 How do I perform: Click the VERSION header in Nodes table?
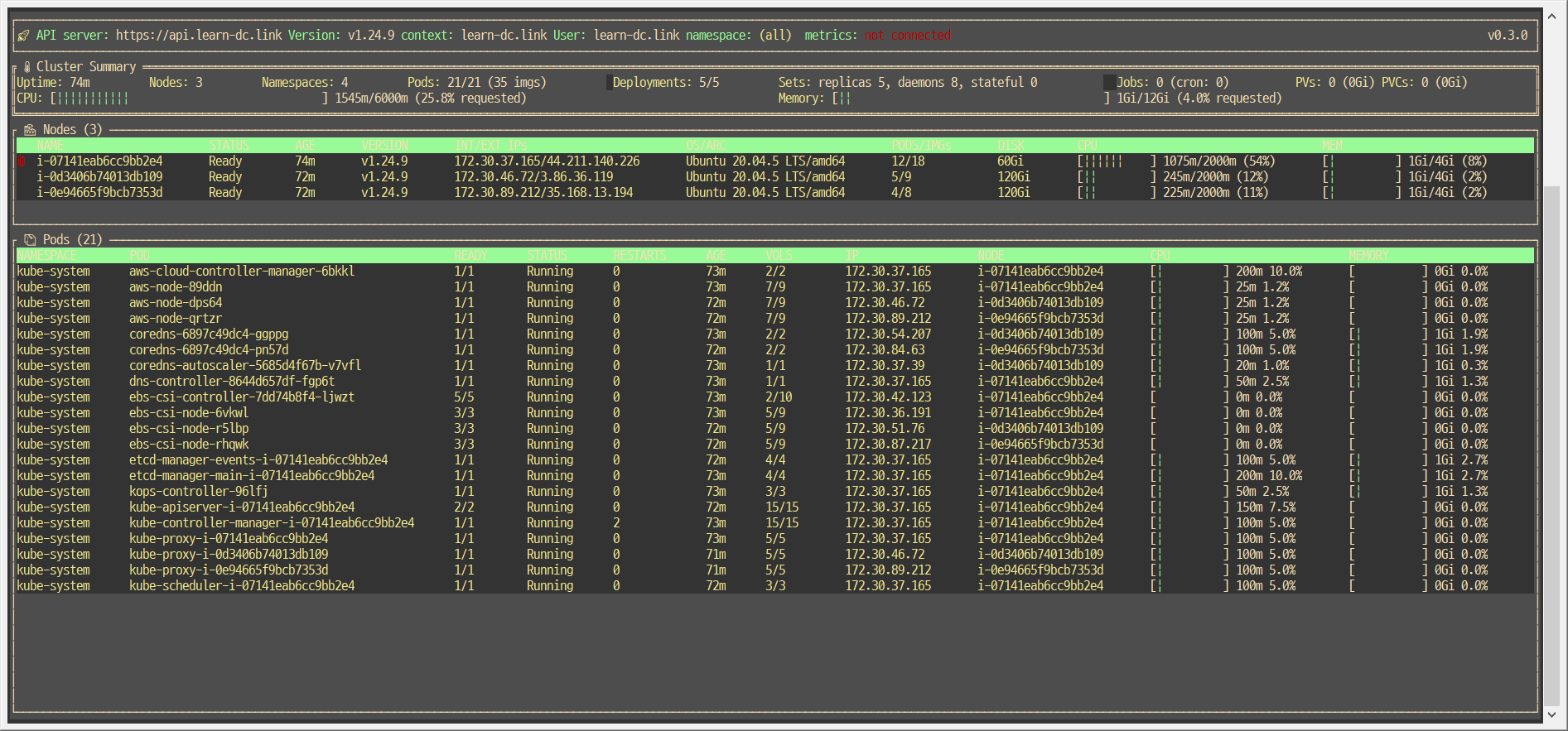(384, 146)
